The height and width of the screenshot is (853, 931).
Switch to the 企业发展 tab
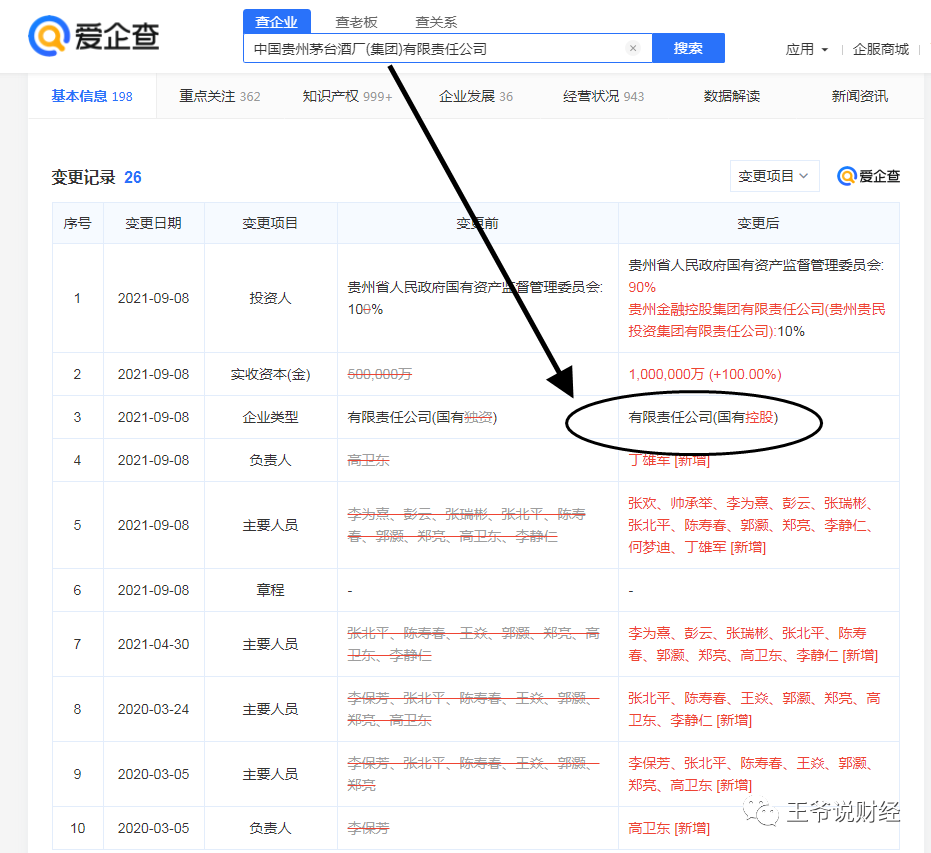click(x=476, y=96)
